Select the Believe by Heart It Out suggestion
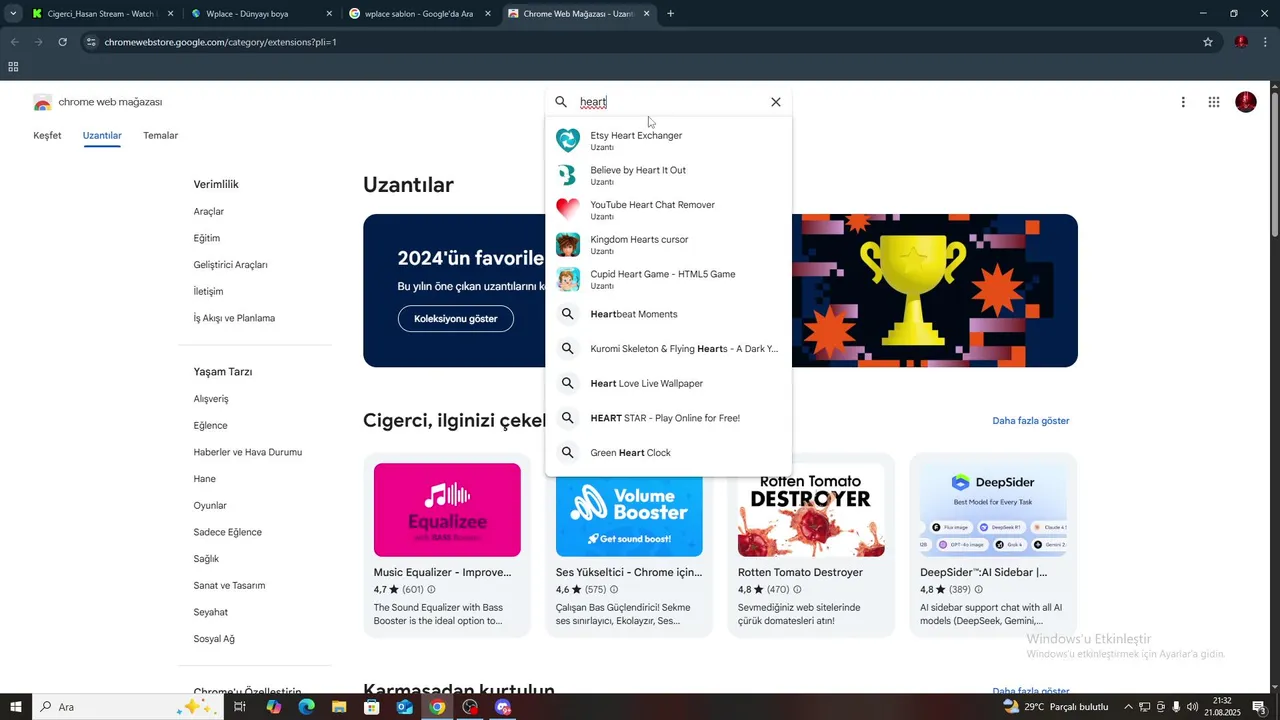This screenshot has height=720, width=1280. (668, 175)
